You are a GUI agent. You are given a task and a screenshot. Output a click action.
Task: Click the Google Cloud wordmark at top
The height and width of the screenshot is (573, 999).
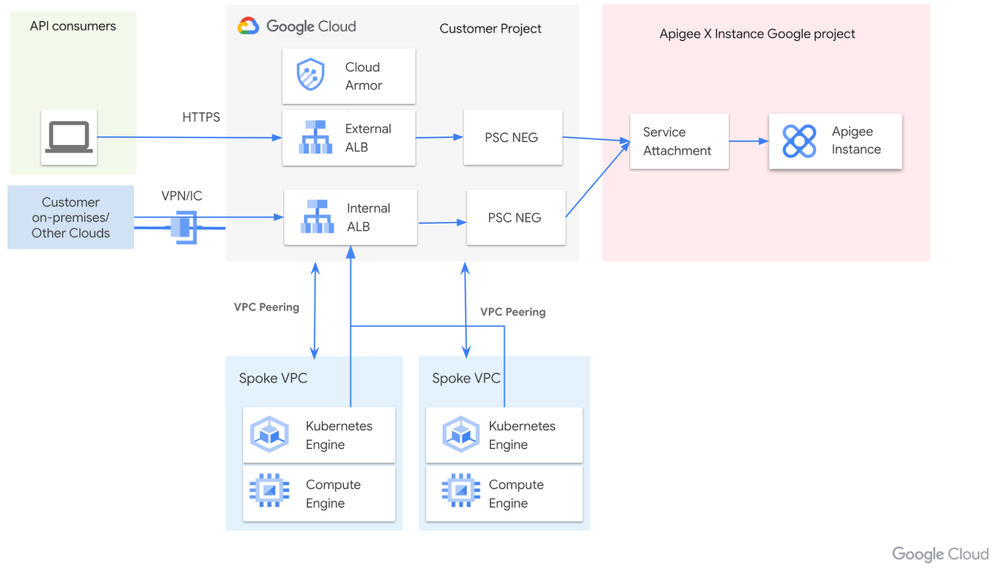(311, 26)
